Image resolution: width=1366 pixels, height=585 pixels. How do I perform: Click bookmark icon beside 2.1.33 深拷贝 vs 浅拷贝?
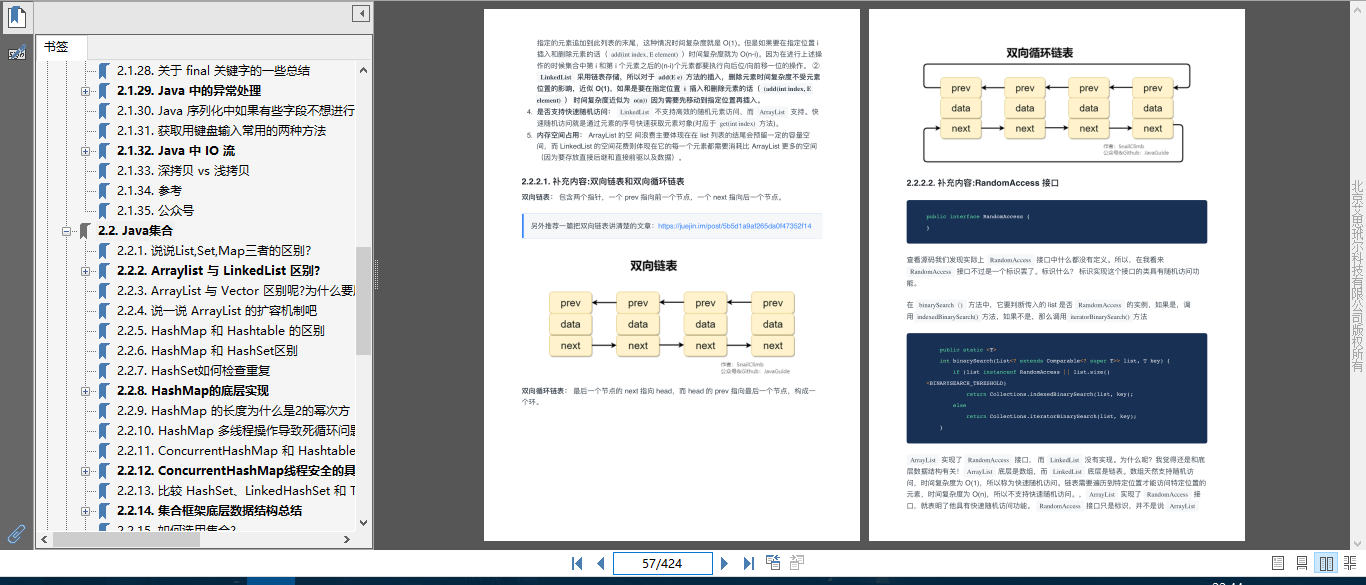105,171
